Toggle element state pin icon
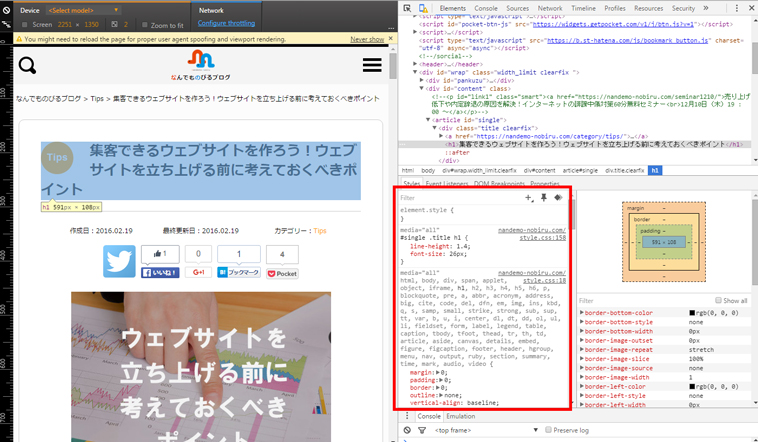758x442 pixels. click(x=544, y=197)
